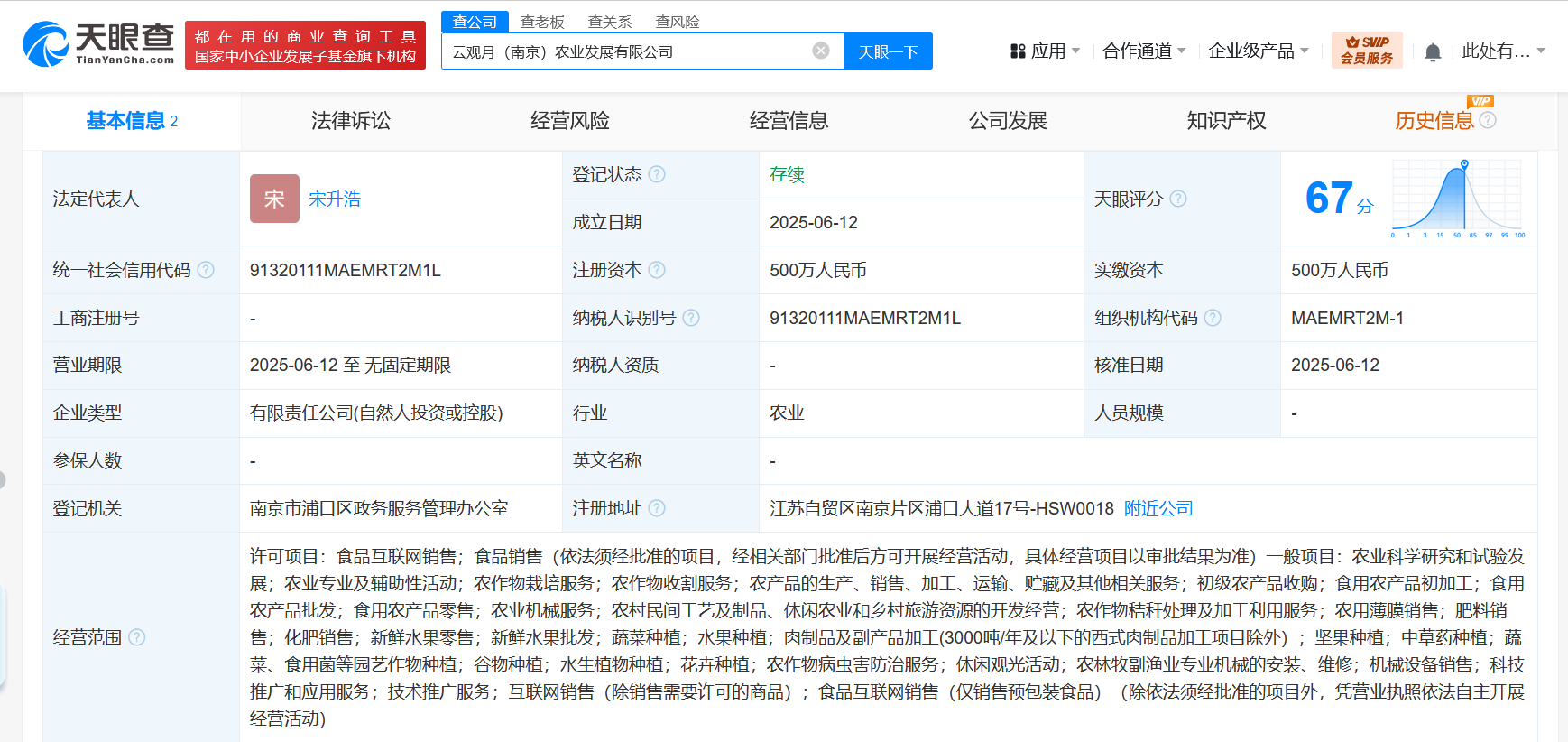Open the 宋 avatar of the legal representative

pos(274,199)
